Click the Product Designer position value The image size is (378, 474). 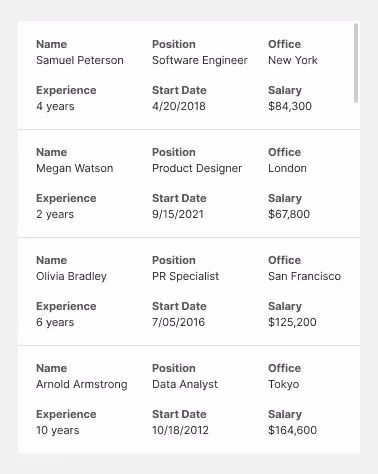click(x=197, y=168)
